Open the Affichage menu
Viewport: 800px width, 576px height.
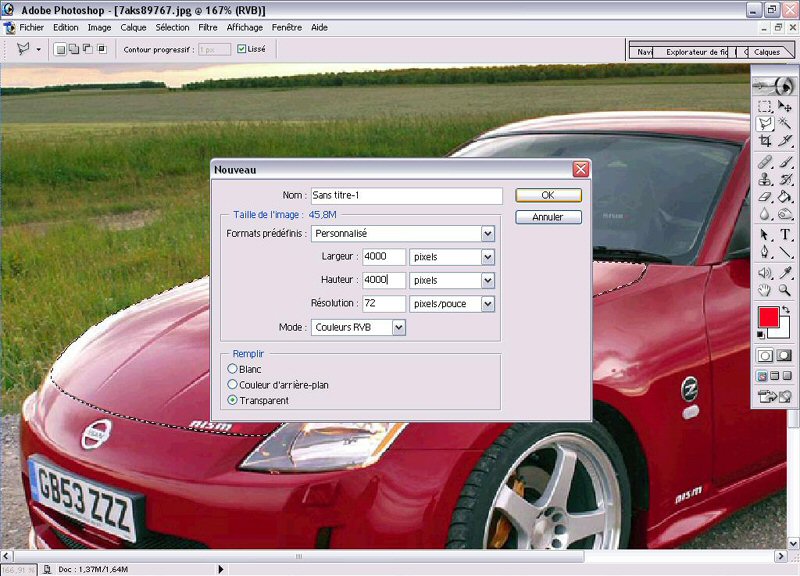tap(245, 28)
